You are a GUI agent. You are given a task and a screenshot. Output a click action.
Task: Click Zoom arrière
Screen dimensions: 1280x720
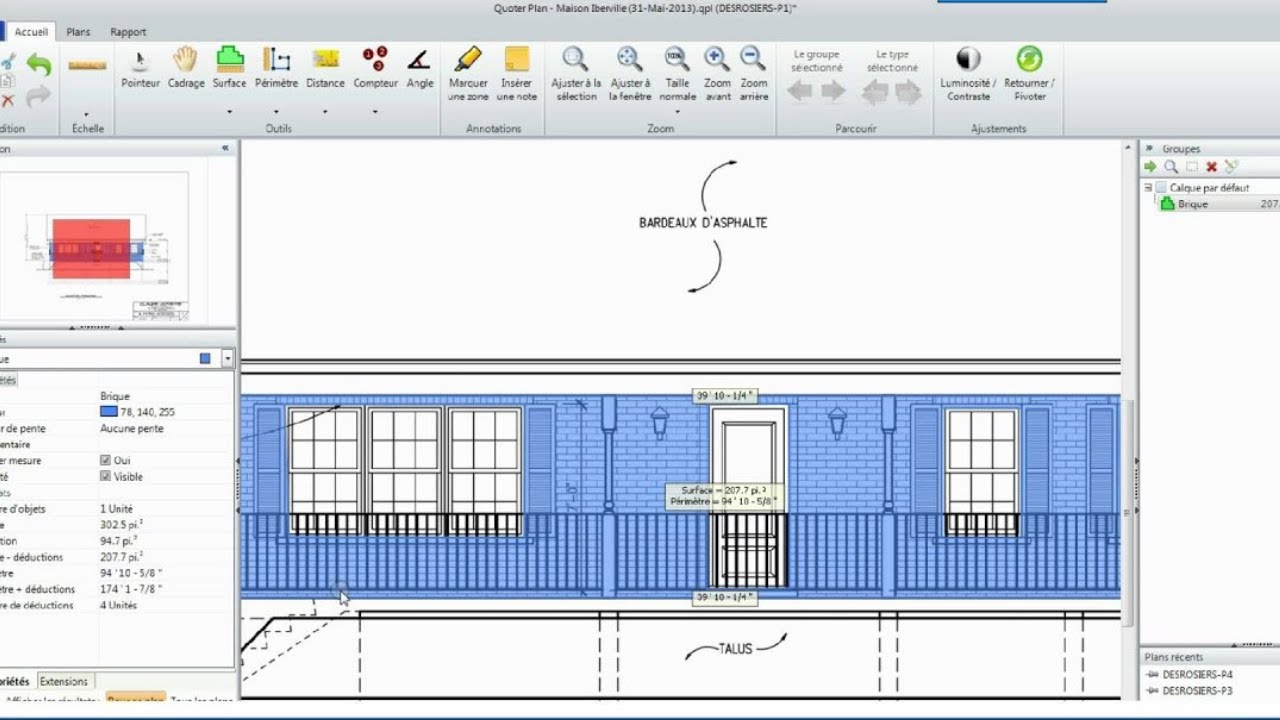click(754, 73)
